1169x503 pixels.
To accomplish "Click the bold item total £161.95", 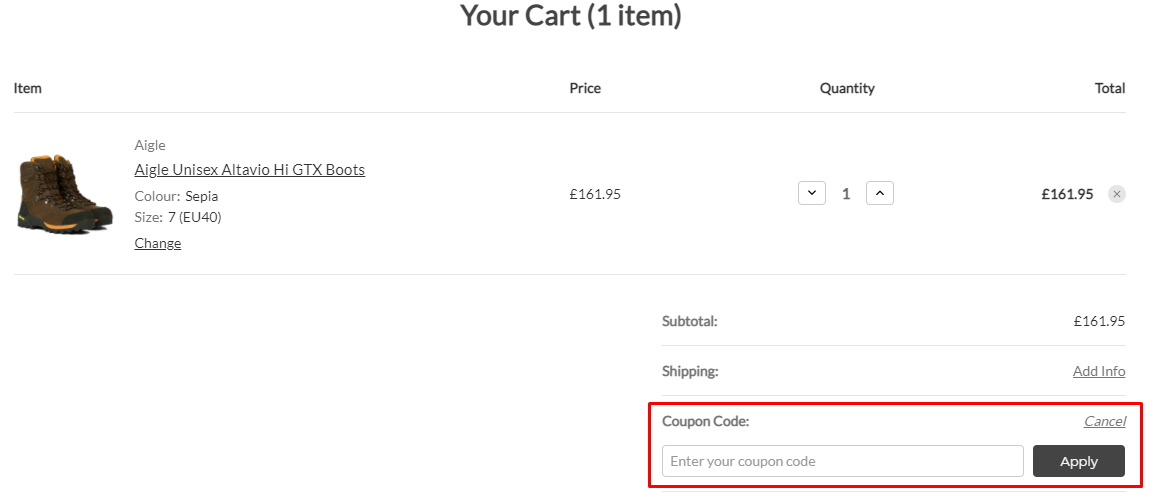I will (1067, 194).
